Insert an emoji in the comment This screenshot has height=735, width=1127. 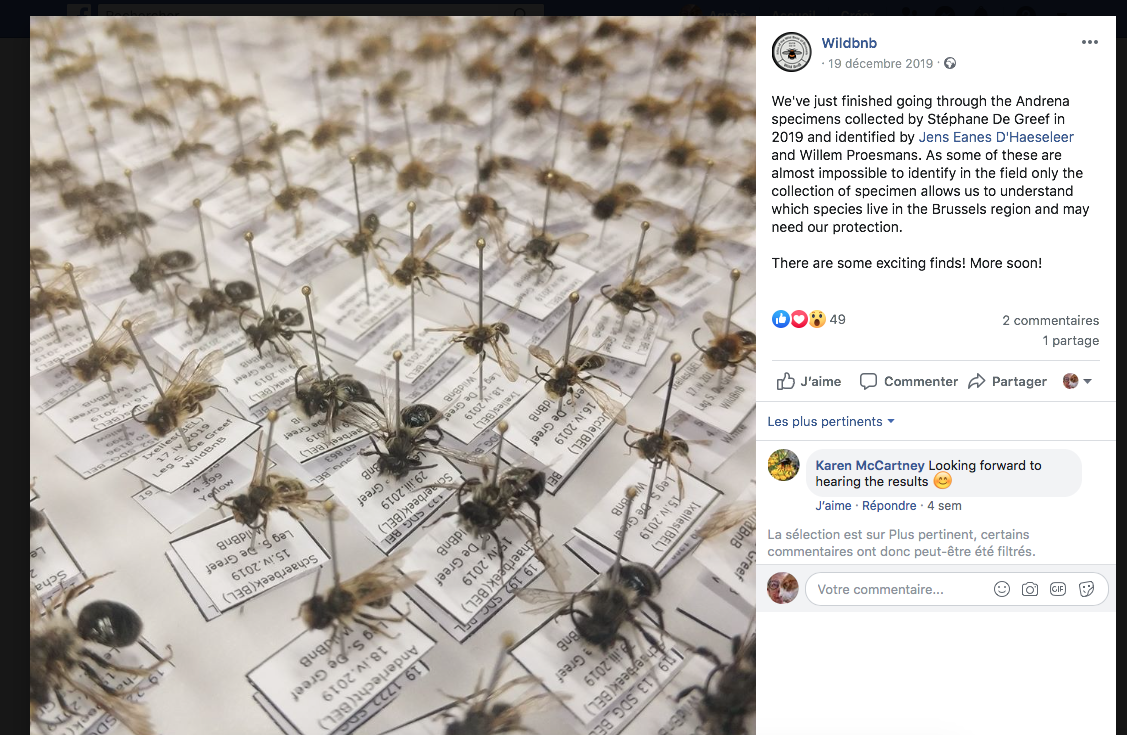[1001, 589]
